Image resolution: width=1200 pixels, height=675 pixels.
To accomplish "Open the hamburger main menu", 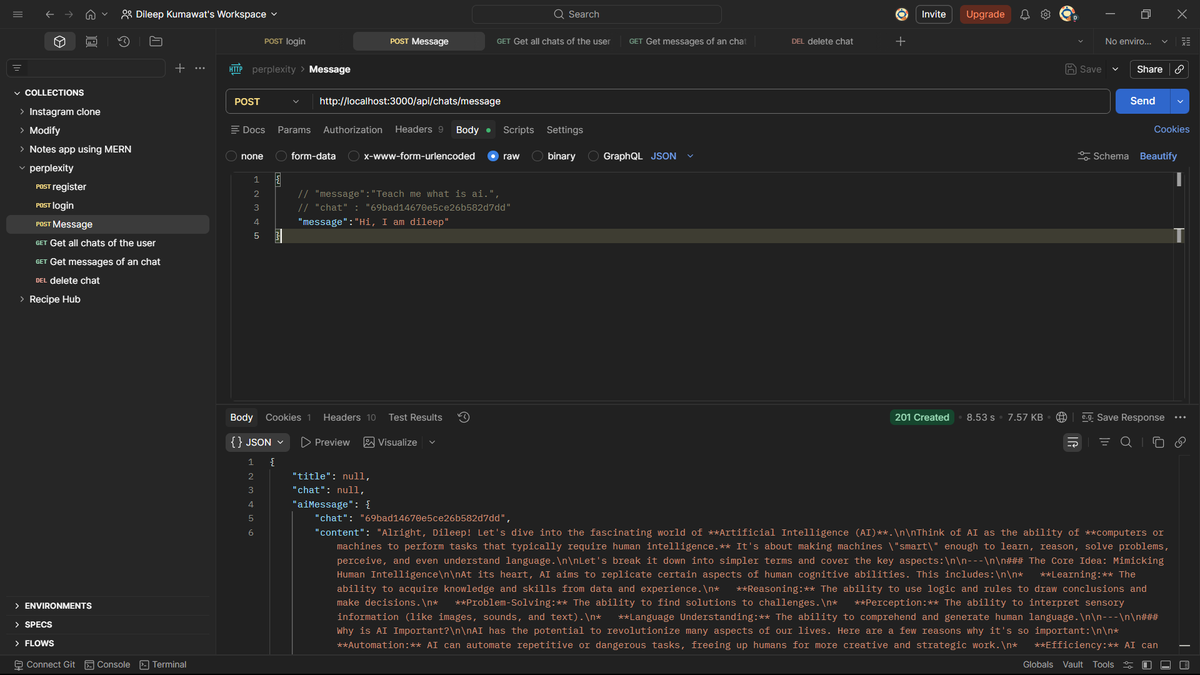I will tap(17, 14).
